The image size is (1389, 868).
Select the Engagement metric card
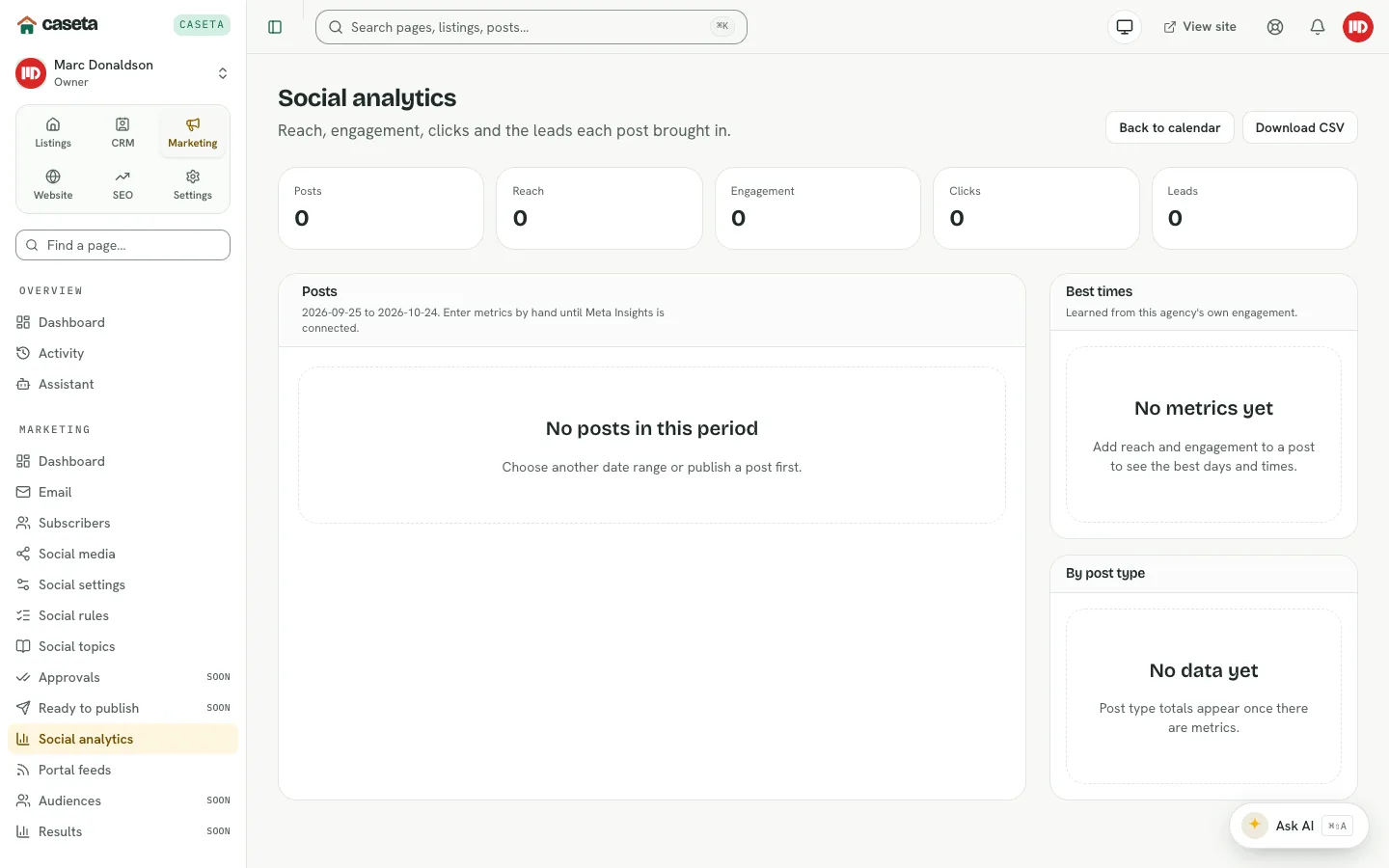tap(818, 208)
